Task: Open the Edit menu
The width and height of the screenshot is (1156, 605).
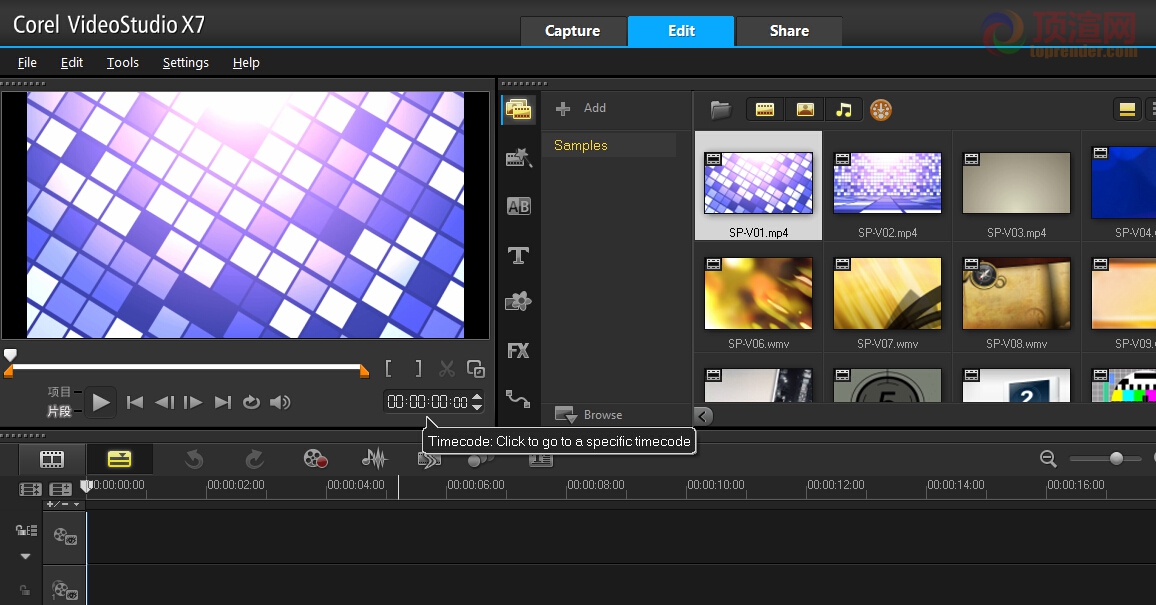Action: tap(72, 63)
